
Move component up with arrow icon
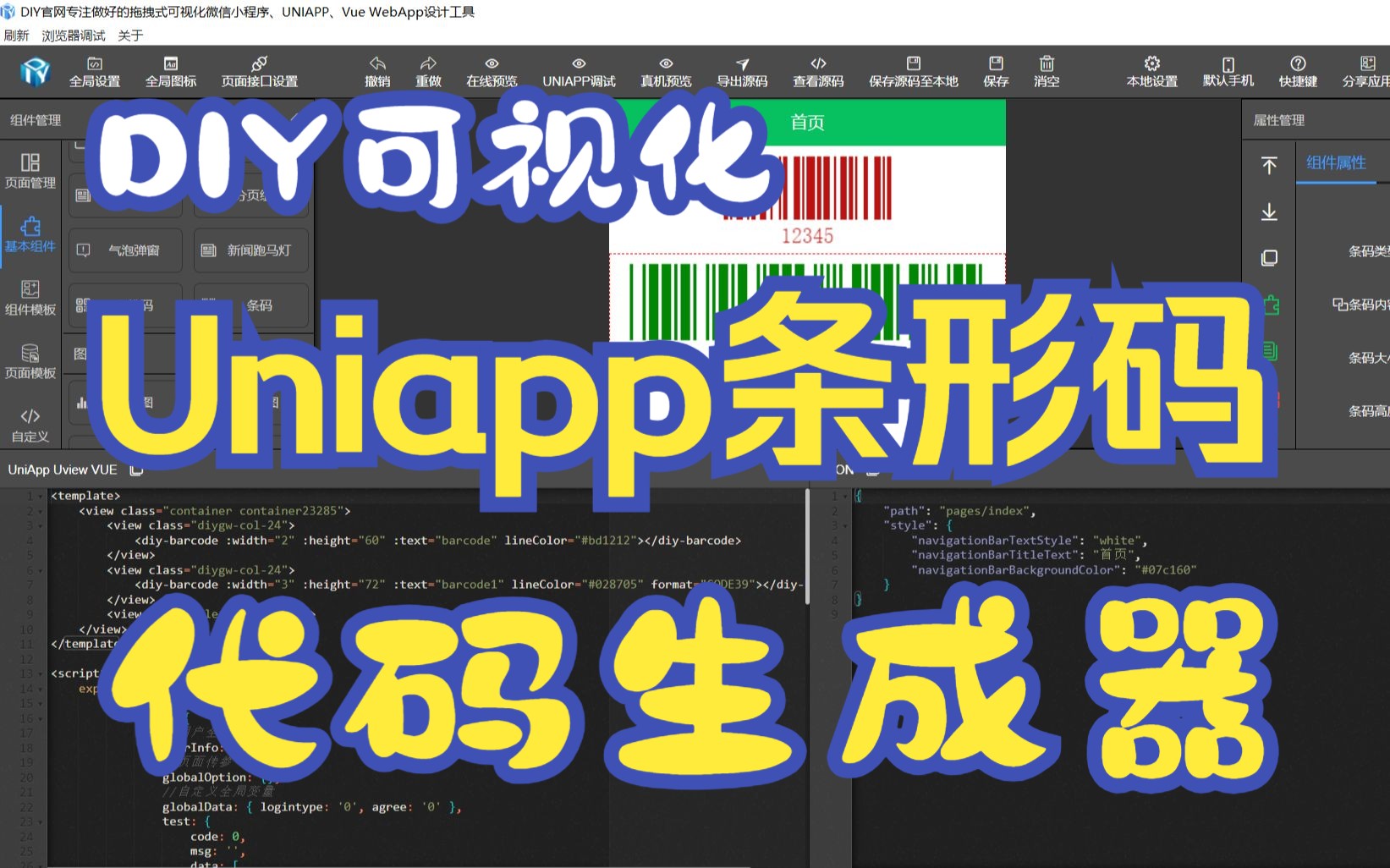(x=1269, y=165)
